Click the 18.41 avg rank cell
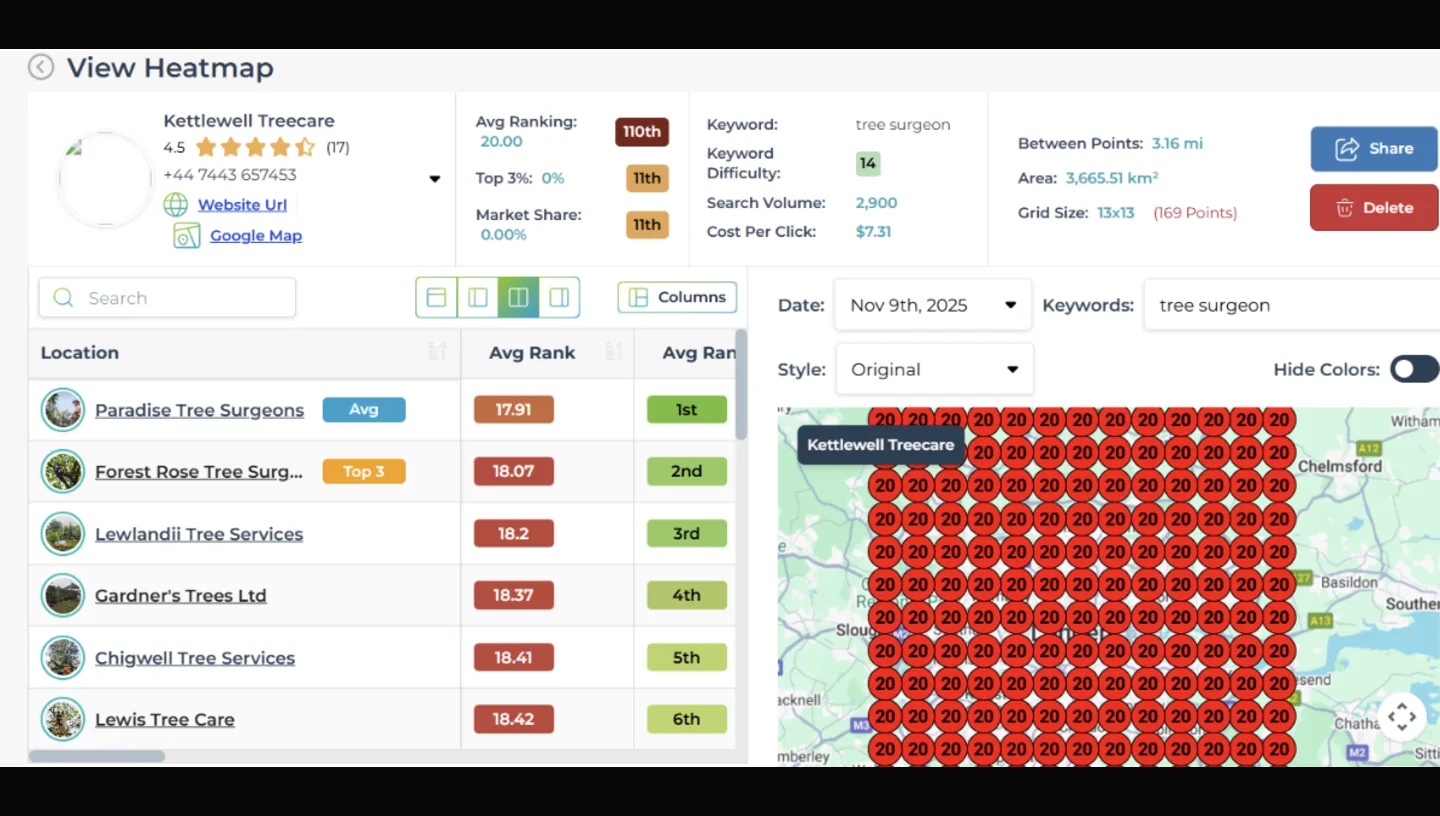The height and width of the screenshot is (816, 1440). [x=513, y=658]
